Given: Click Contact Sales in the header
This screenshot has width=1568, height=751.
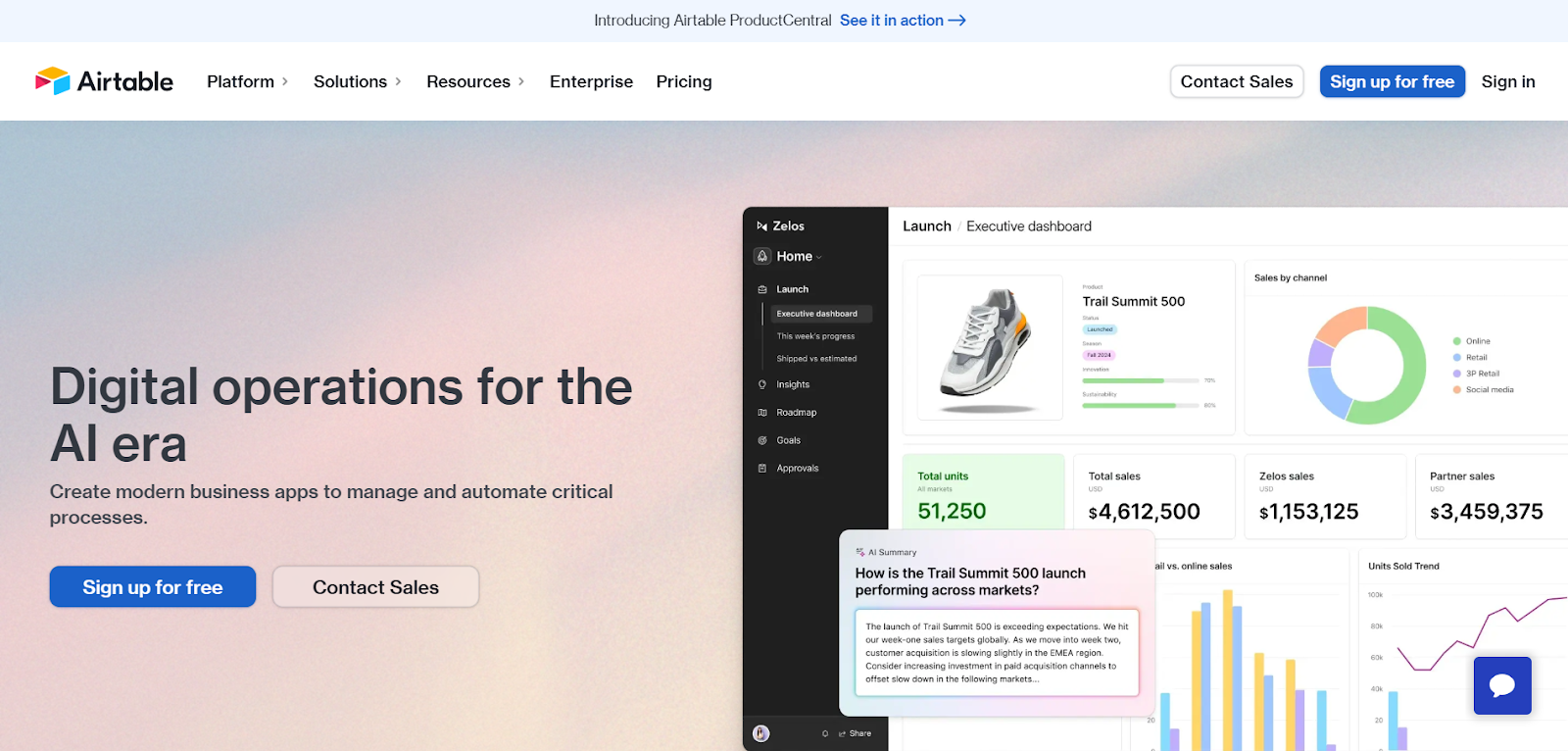Looking at the screenshot, I should pyautogui.click(x=1237, y=81).
